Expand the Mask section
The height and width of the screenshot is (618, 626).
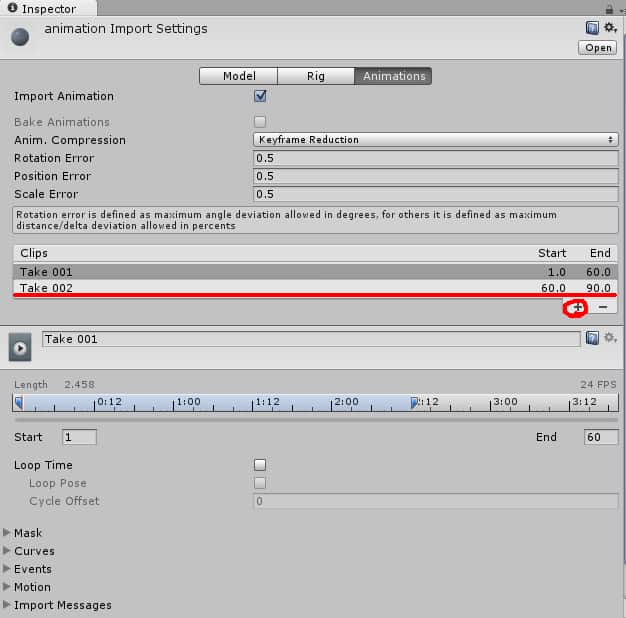pos(28,533)
